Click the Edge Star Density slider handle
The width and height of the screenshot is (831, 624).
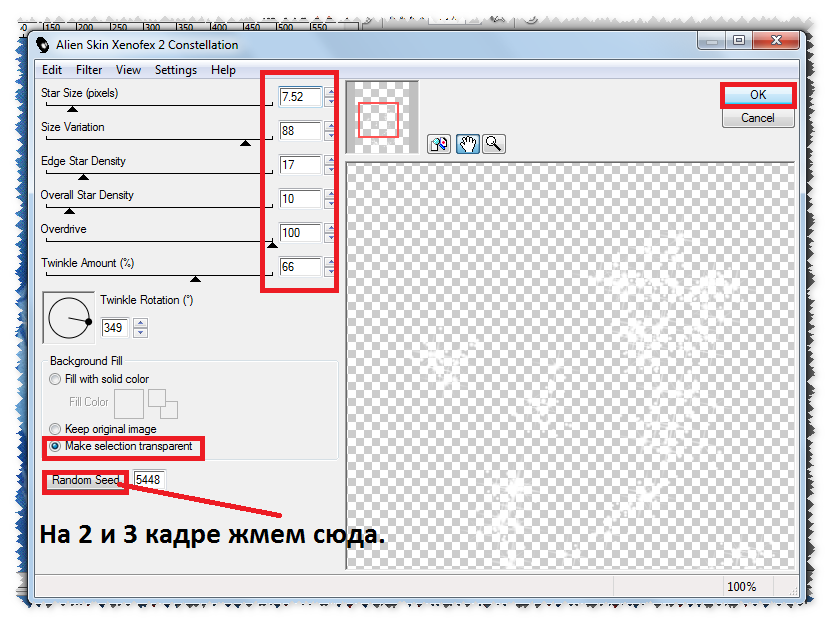83,177
